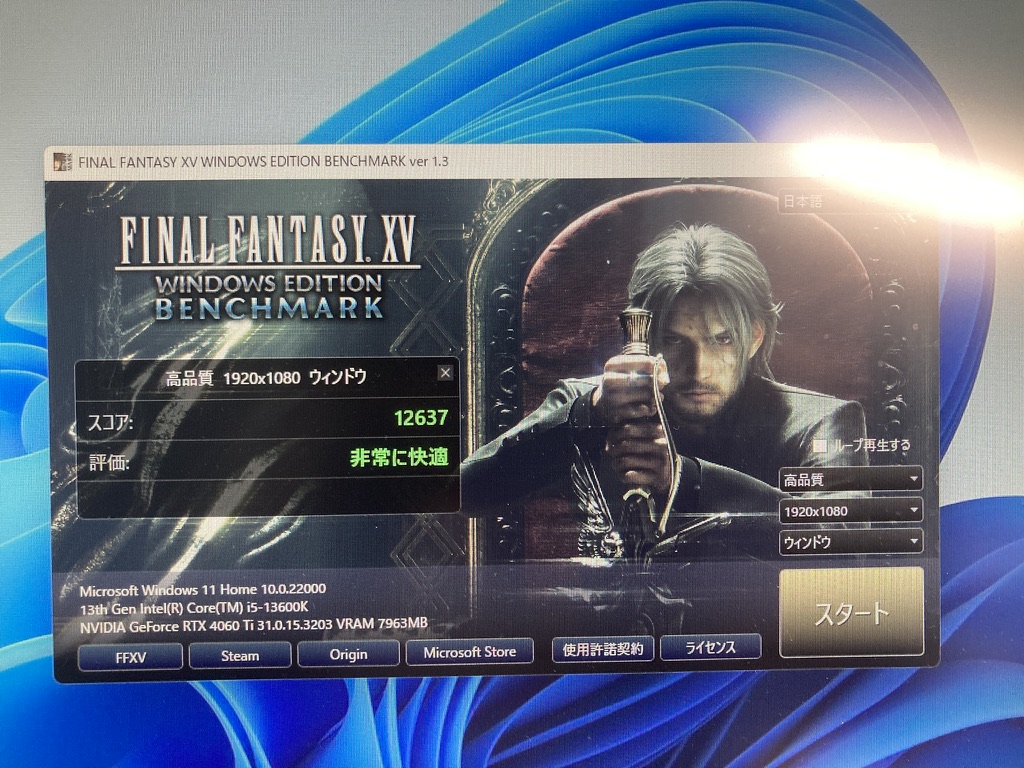Open the Origin store button
Viewport: 1024px width, 768px height.
pos(348,654)
